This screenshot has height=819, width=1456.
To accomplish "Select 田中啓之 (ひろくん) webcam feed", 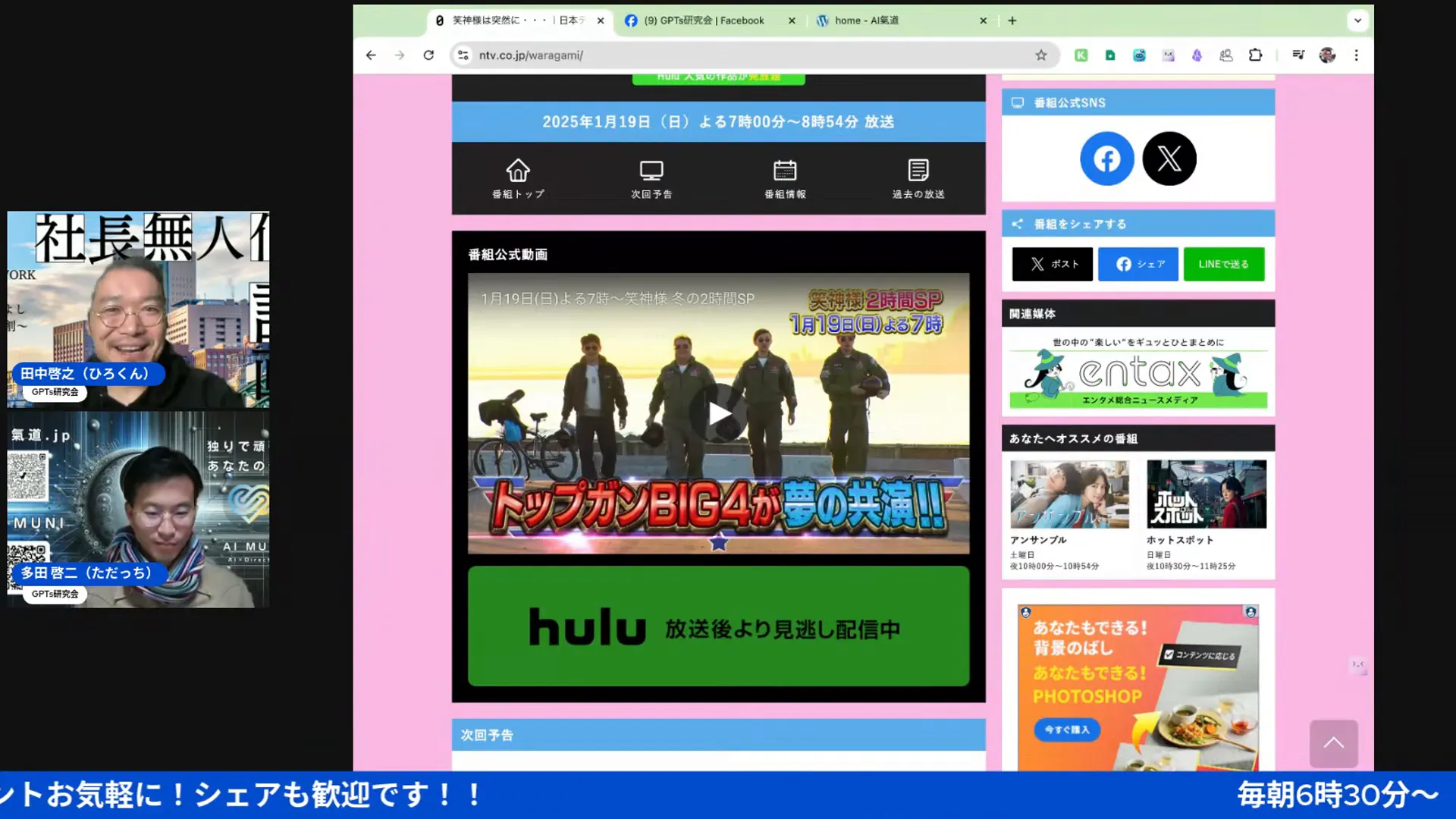I will 138,309.
